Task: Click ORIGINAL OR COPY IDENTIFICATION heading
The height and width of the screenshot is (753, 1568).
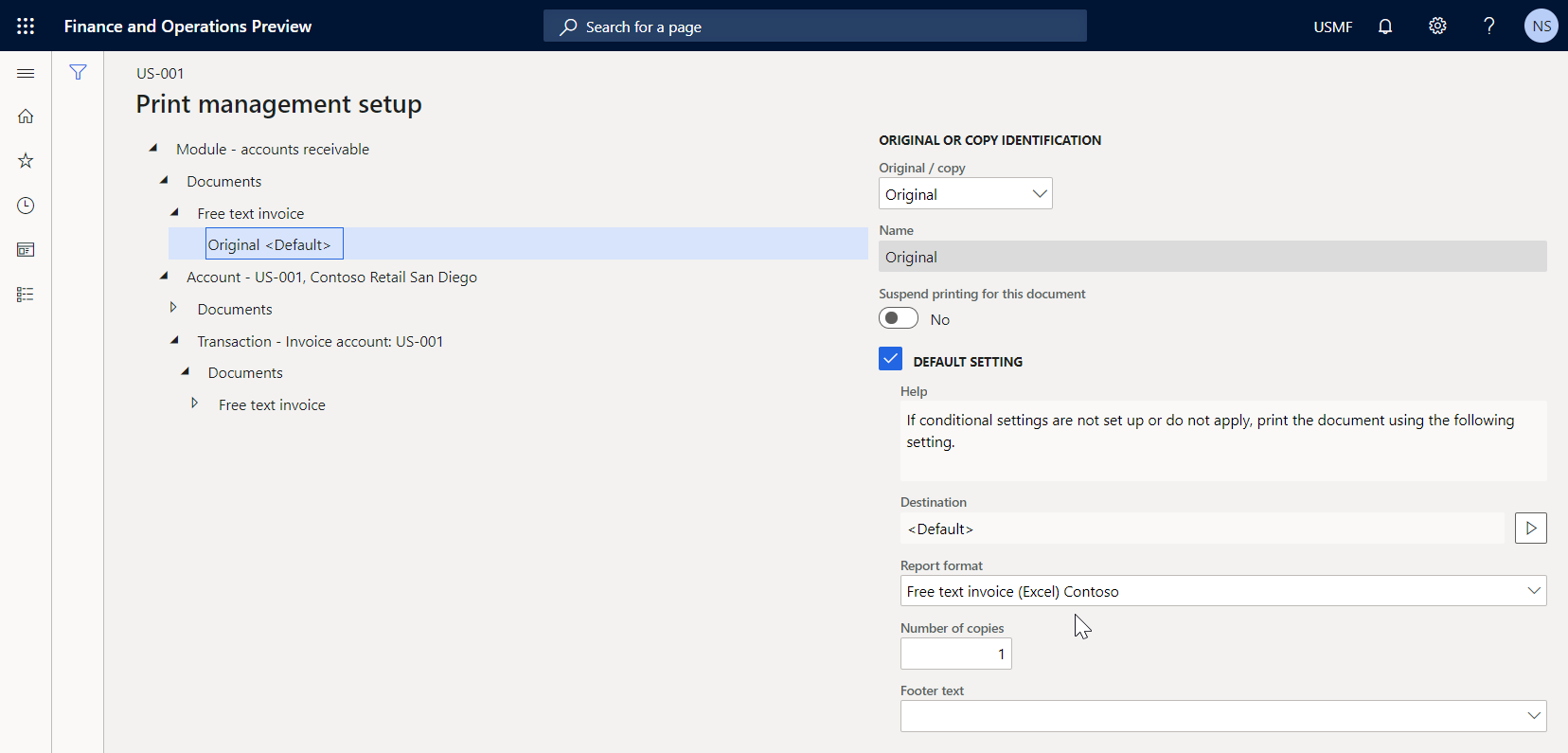Action: pos(990,140)
